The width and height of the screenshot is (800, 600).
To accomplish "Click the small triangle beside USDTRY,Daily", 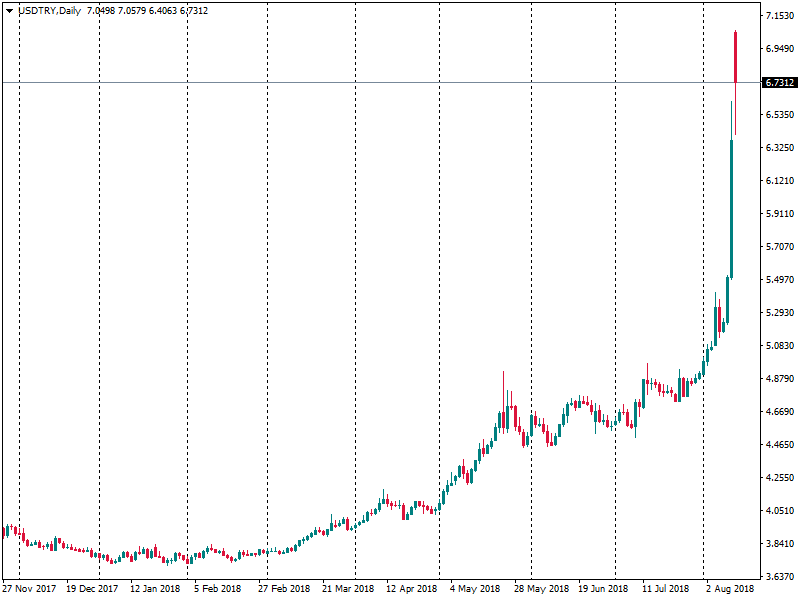I will pyautogui.click(x=10, y=10).
